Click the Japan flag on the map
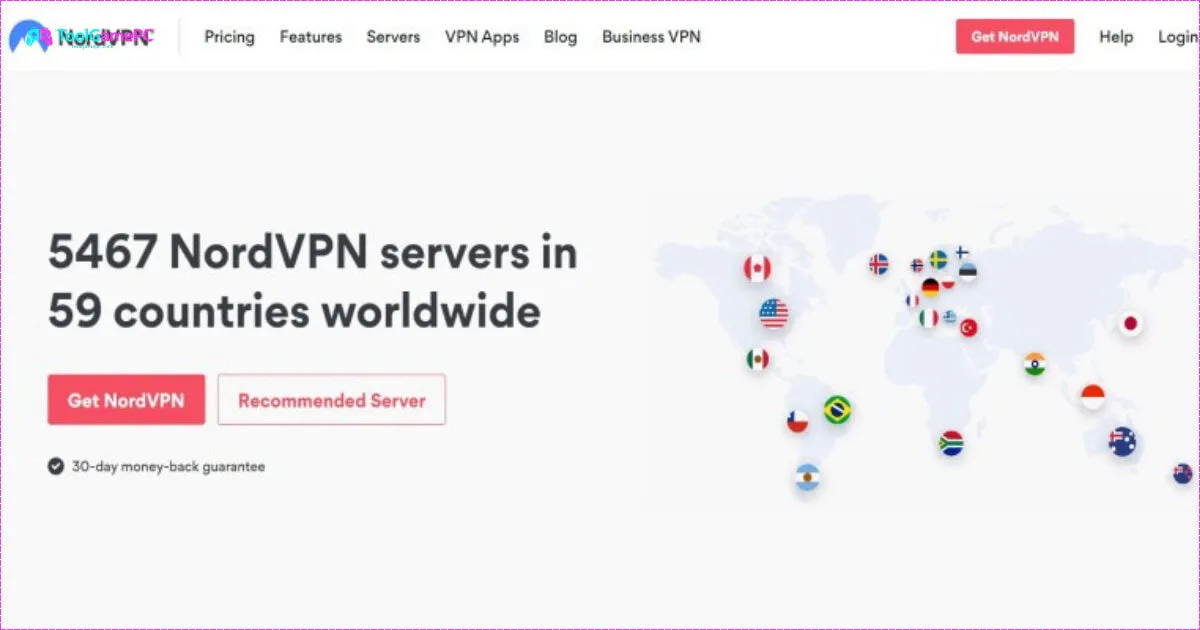 tap(1130, 323)
